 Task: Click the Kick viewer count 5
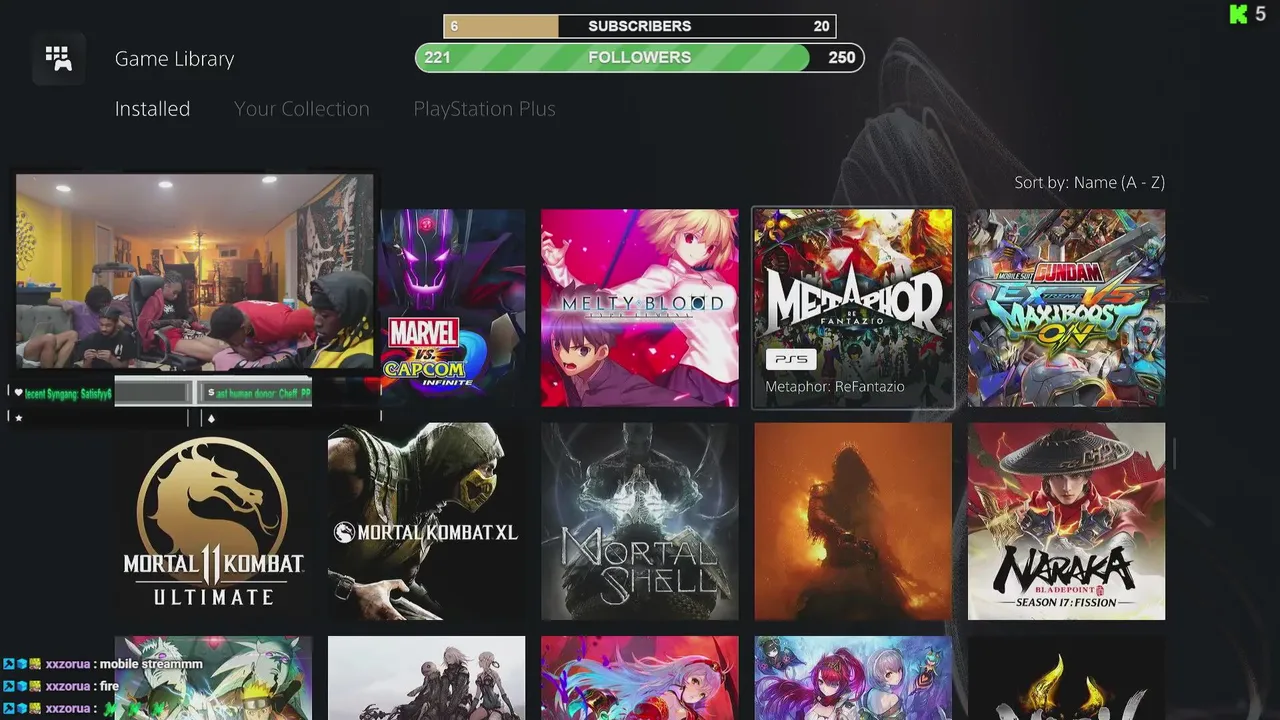pyautogui.click(x=1260, y=14)
